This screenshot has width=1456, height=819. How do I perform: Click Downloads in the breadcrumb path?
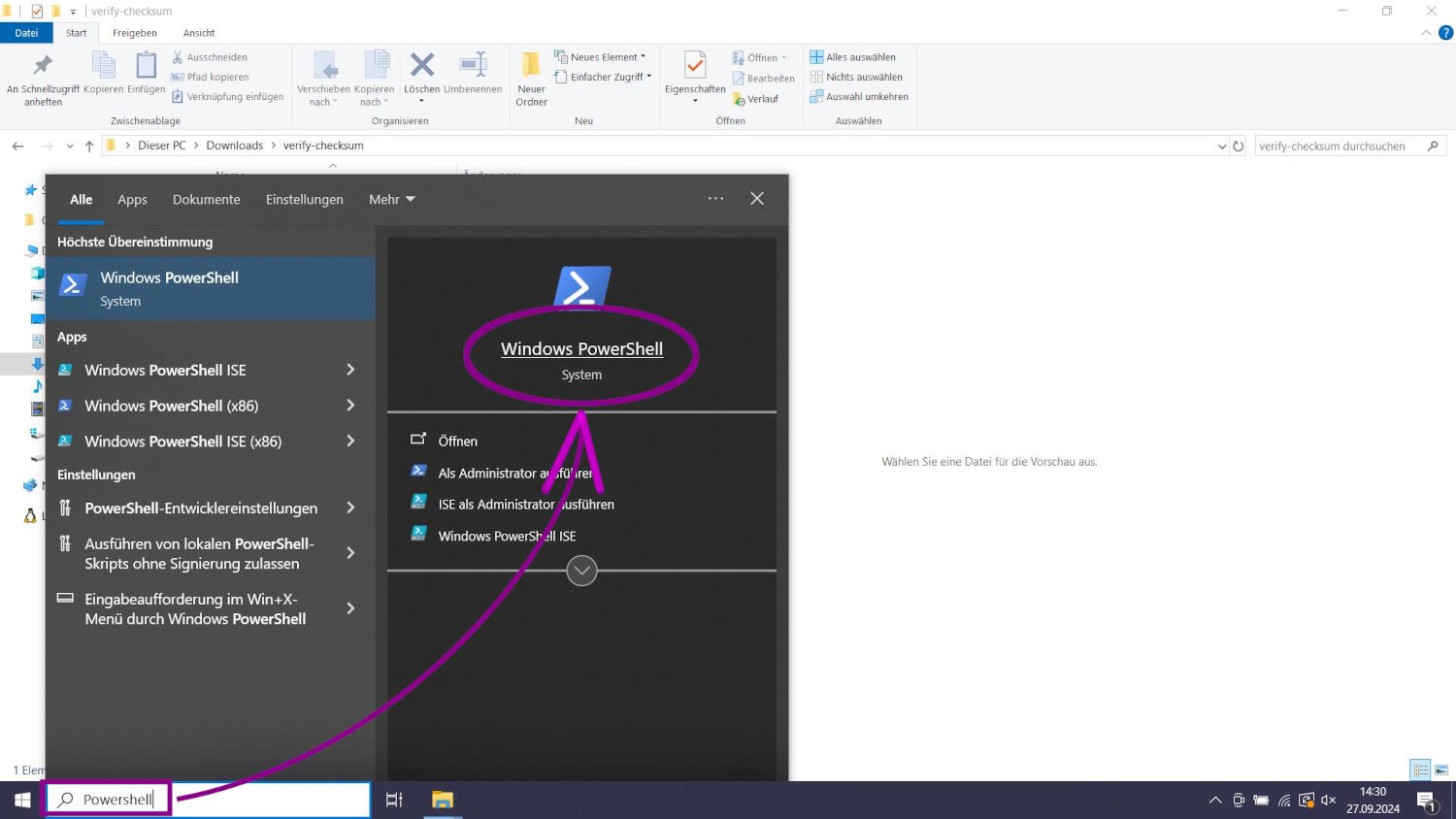pos(235,146)
